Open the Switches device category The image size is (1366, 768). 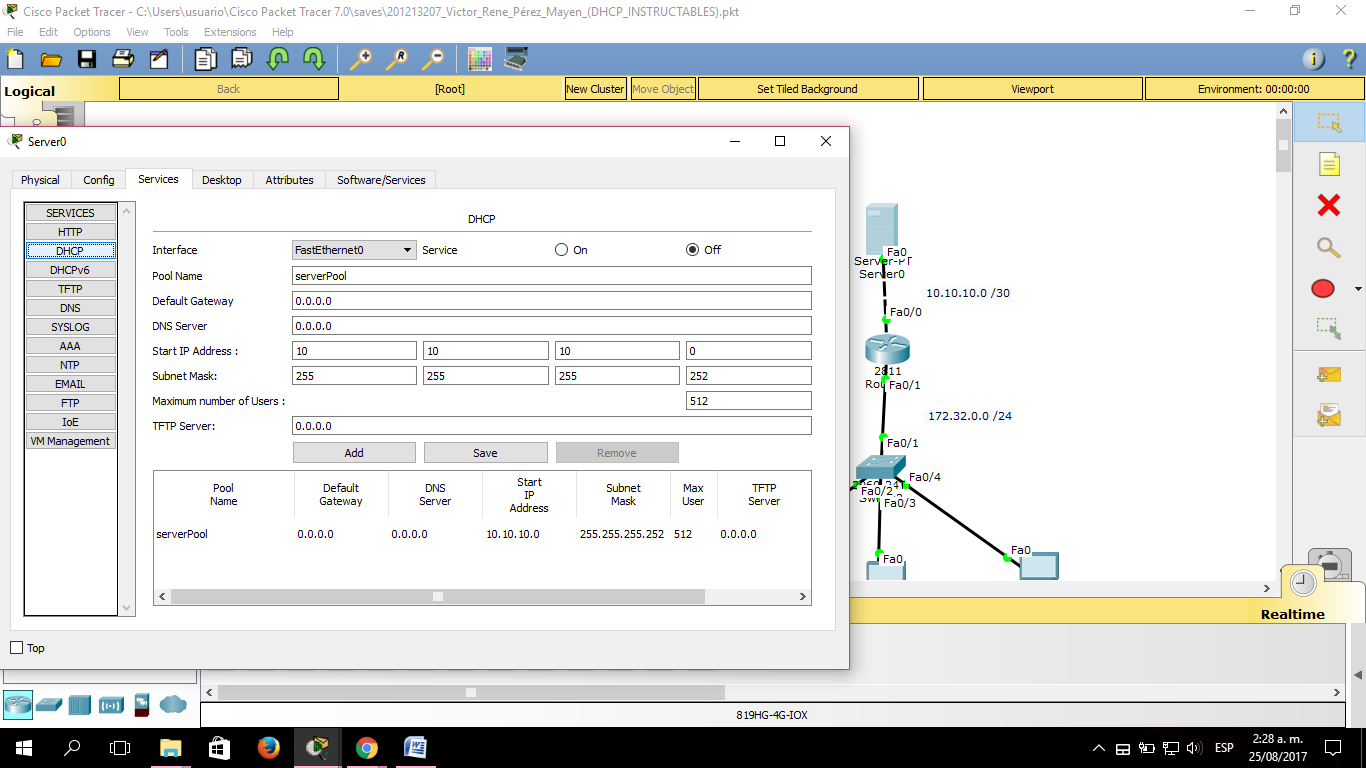[50, 705]
